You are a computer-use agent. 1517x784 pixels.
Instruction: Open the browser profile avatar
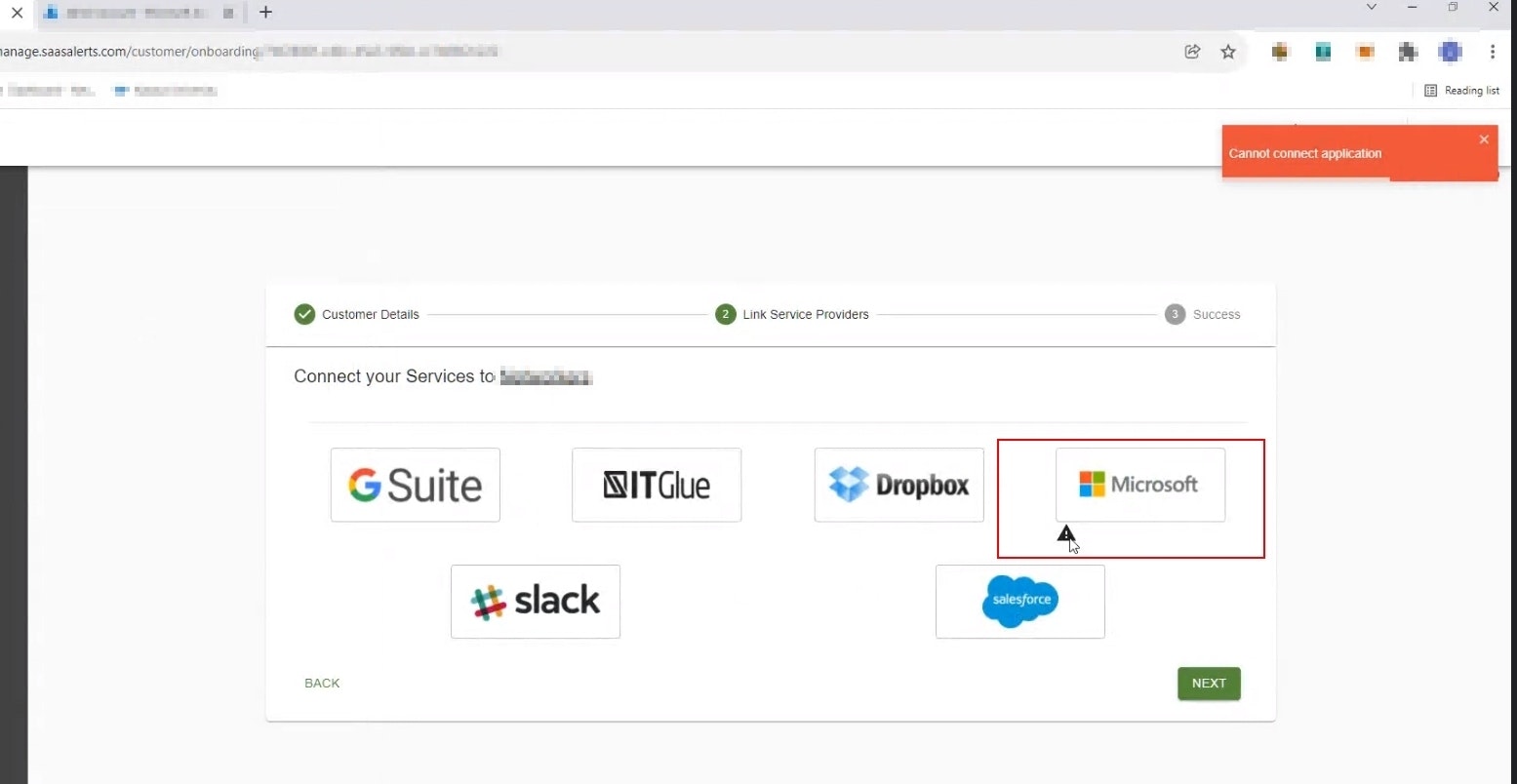(1451, 52)
